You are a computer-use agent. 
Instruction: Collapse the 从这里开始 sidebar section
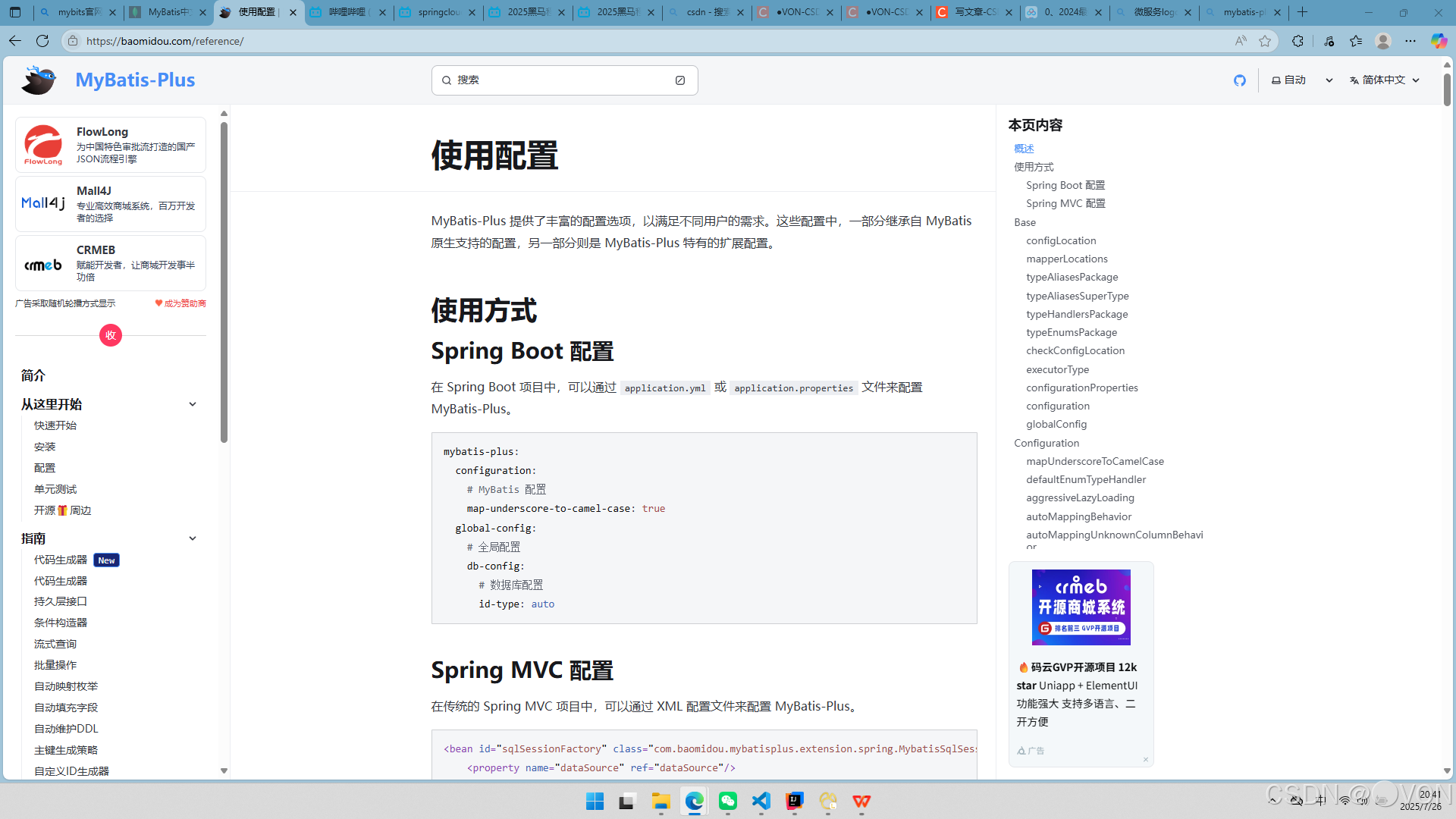(193, 404)
